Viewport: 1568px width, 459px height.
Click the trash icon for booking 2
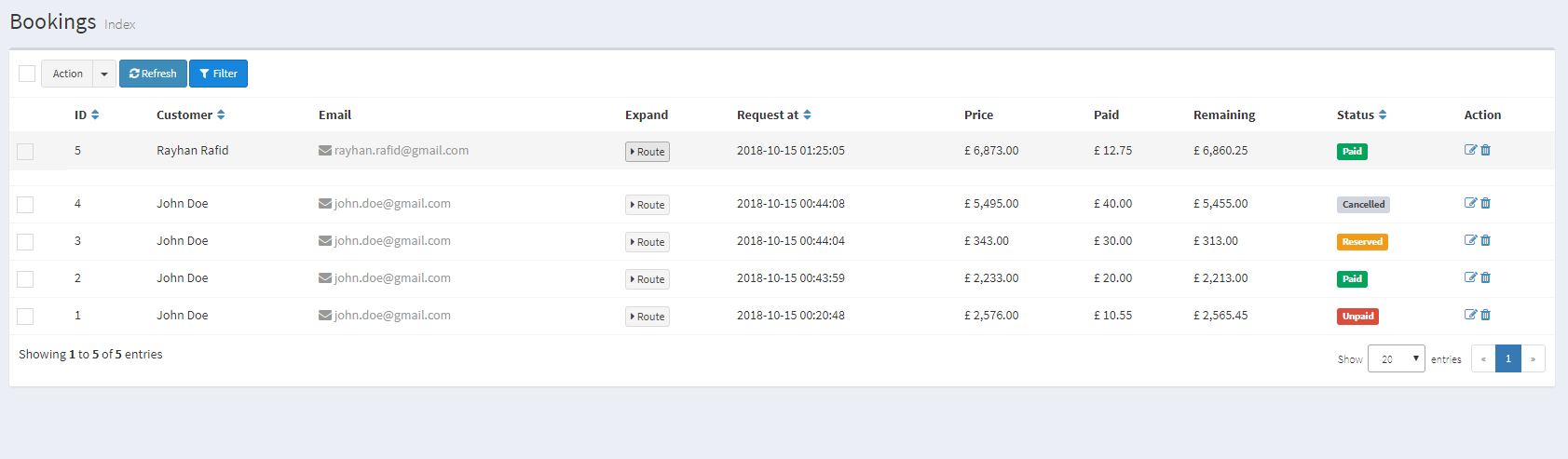pos(1486,277)
